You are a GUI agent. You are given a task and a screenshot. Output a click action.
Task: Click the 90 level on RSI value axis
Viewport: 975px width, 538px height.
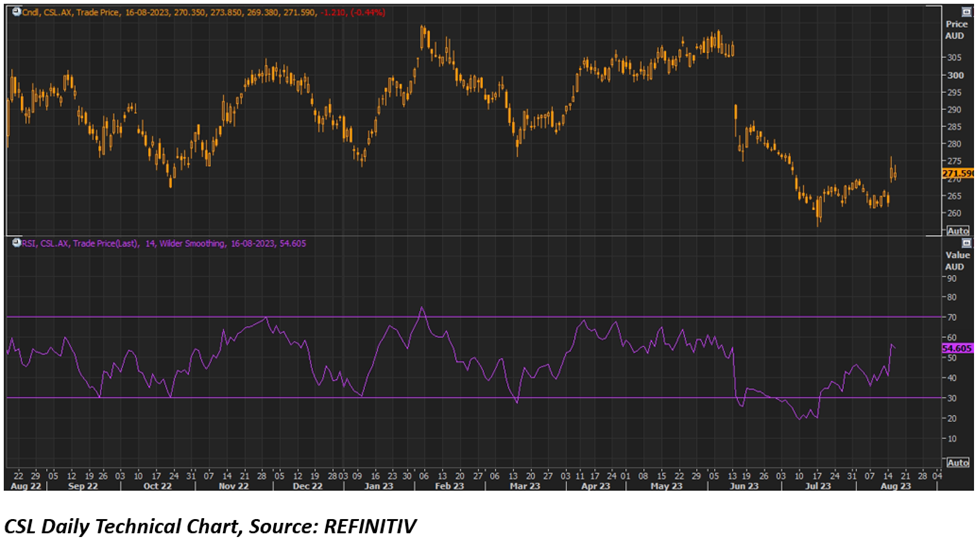click(x=952, y=276)
